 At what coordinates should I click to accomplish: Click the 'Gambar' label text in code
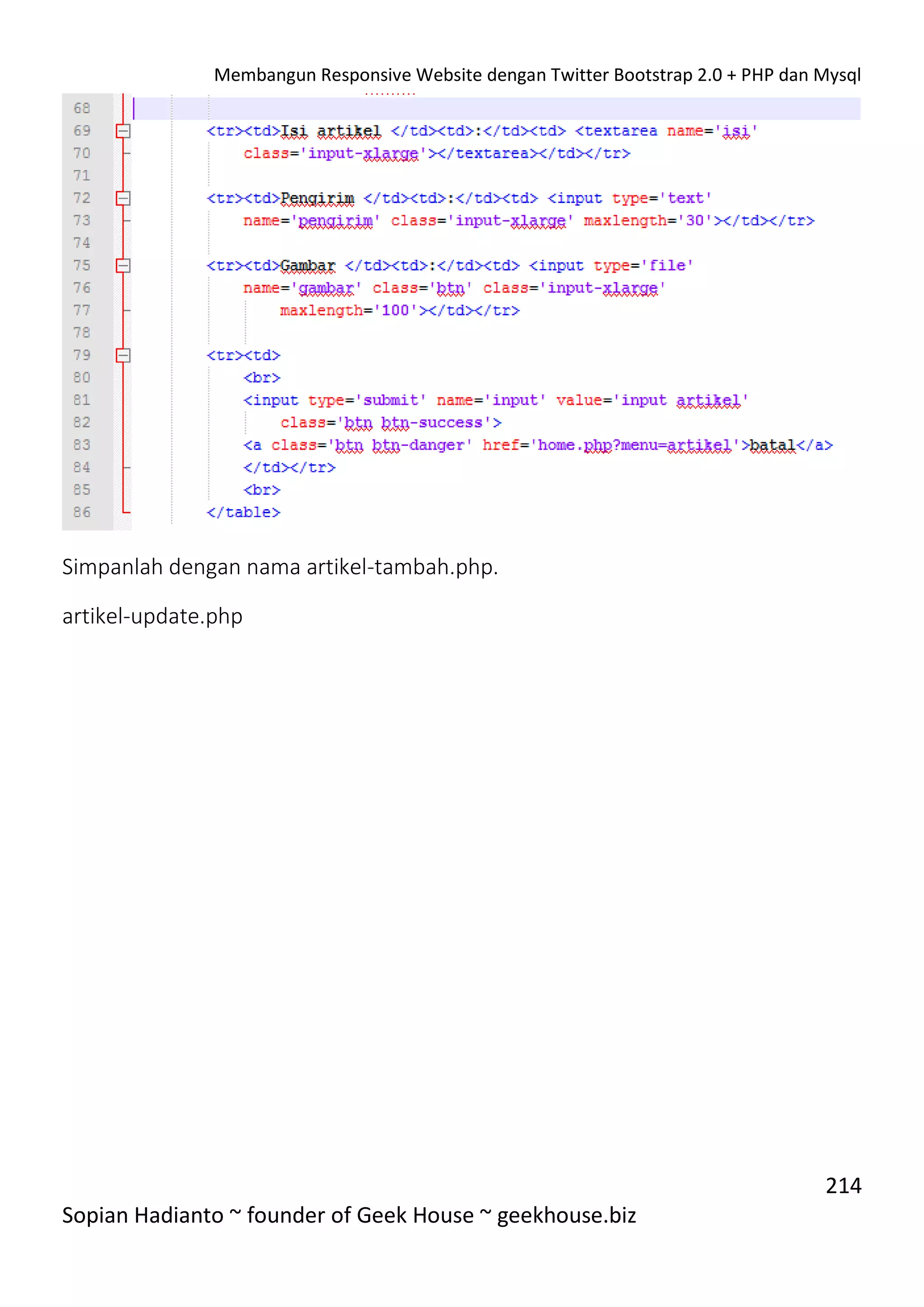tap(308, 266)
